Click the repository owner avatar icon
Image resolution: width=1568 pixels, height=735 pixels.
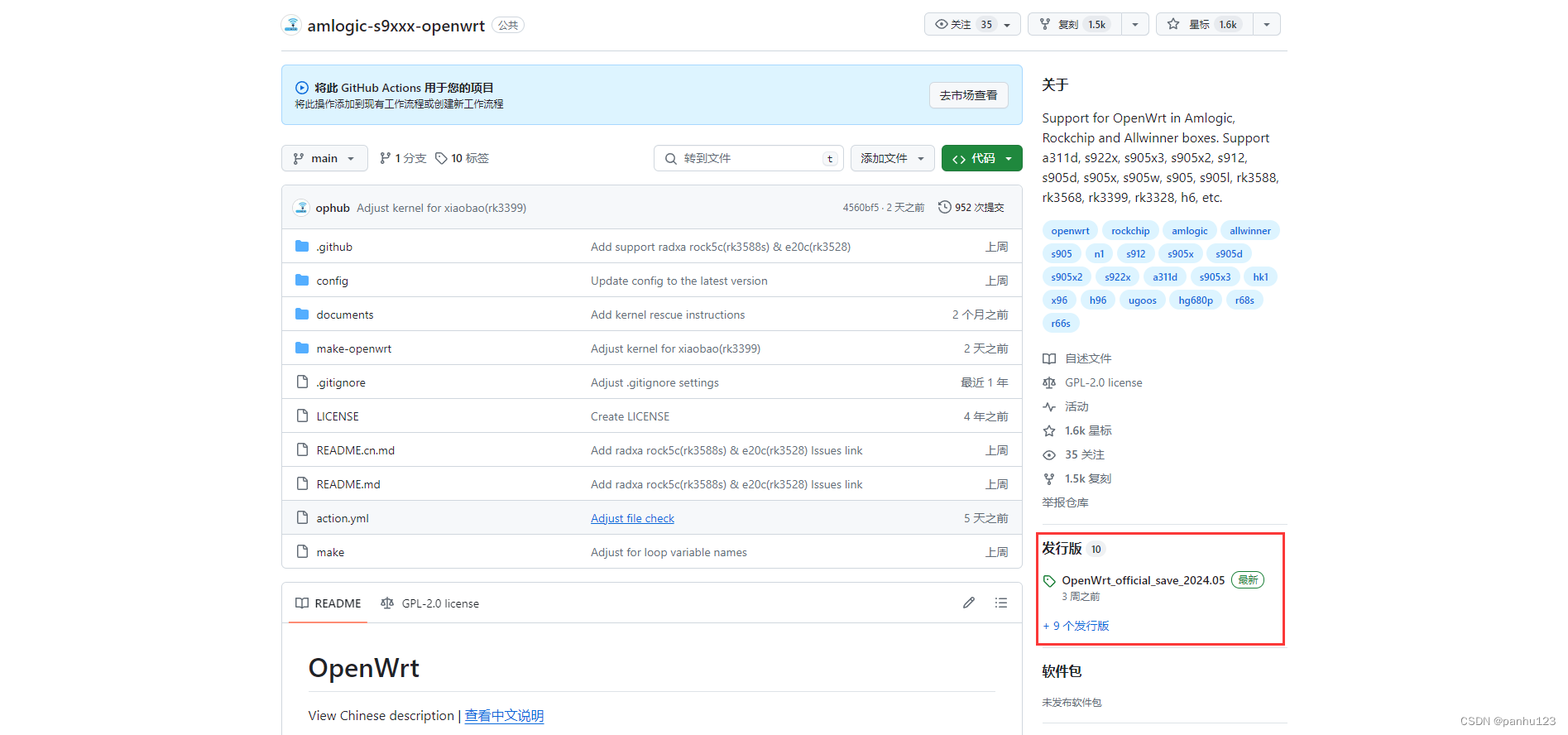[291, 25]
